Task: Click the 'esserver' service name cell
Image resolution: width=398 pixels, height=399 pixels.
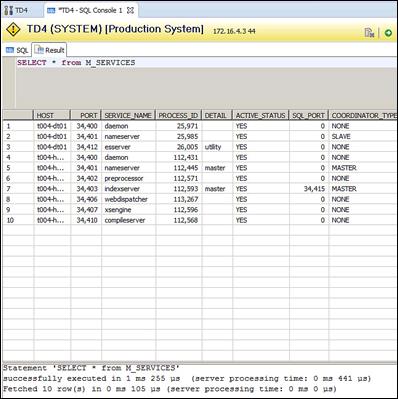Action: [x=128, y=147]
